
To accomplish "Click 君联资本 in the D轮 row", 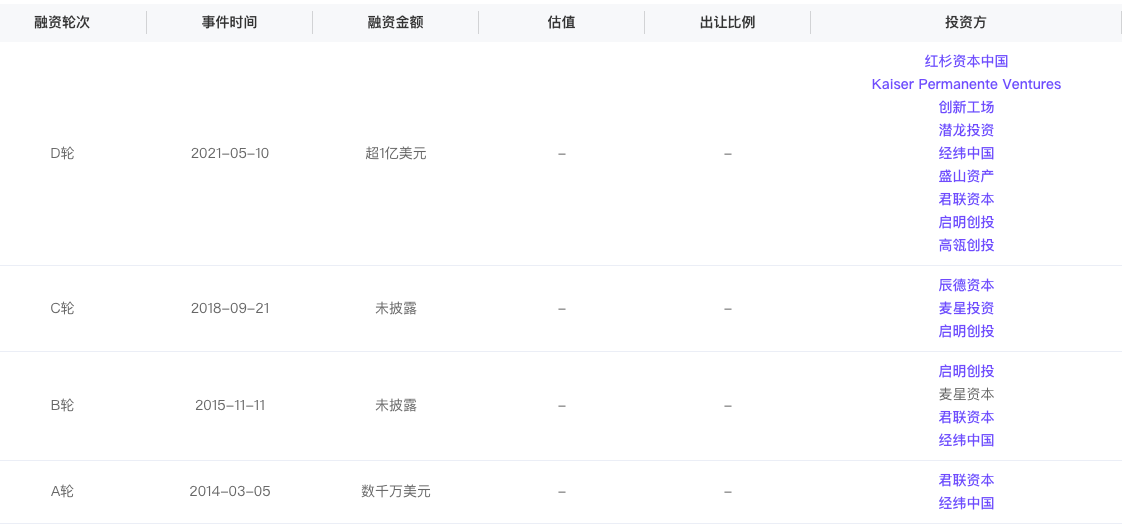I will click(x=966, y=199).
